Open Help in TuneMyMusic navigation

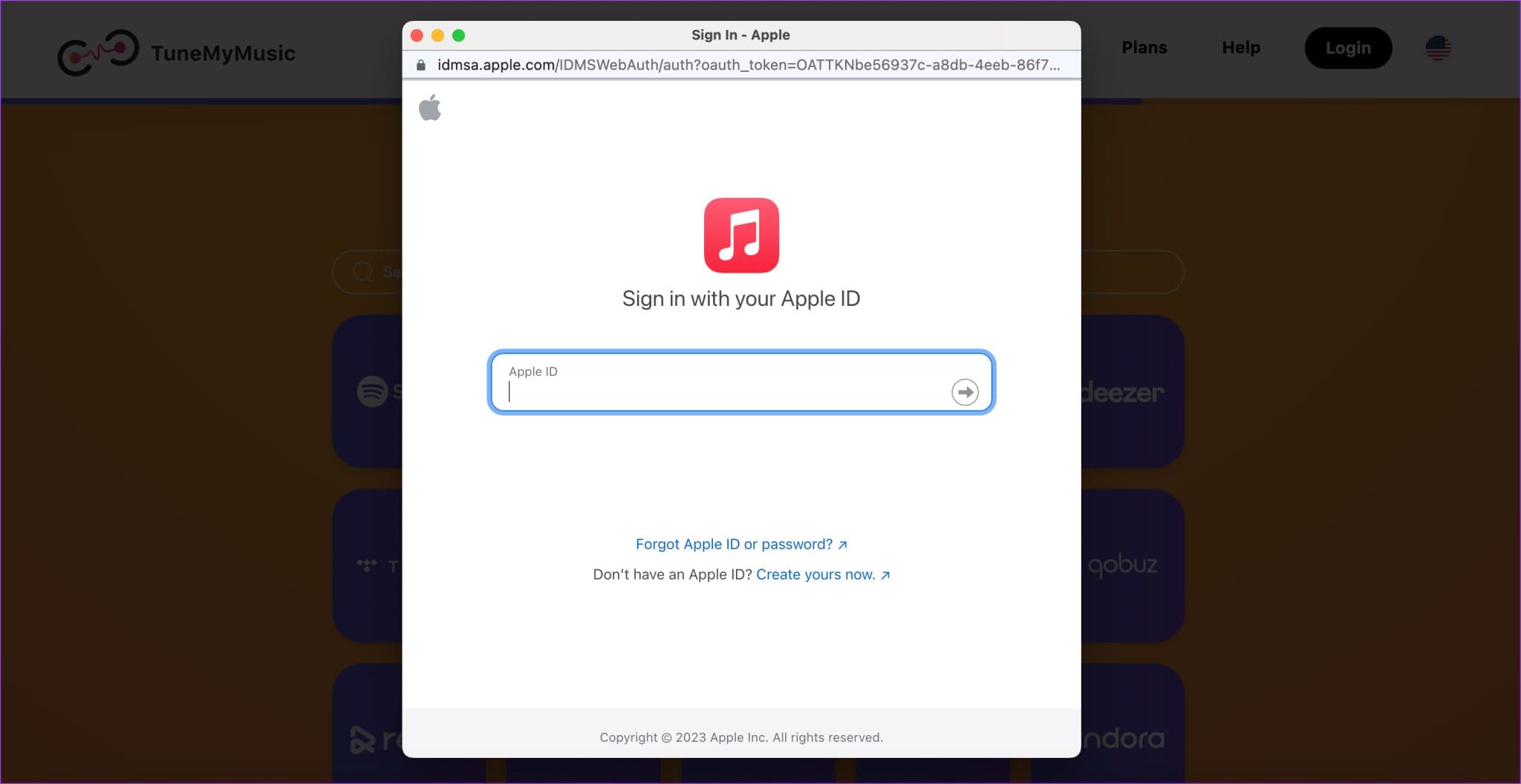[x=1241, y=48]
